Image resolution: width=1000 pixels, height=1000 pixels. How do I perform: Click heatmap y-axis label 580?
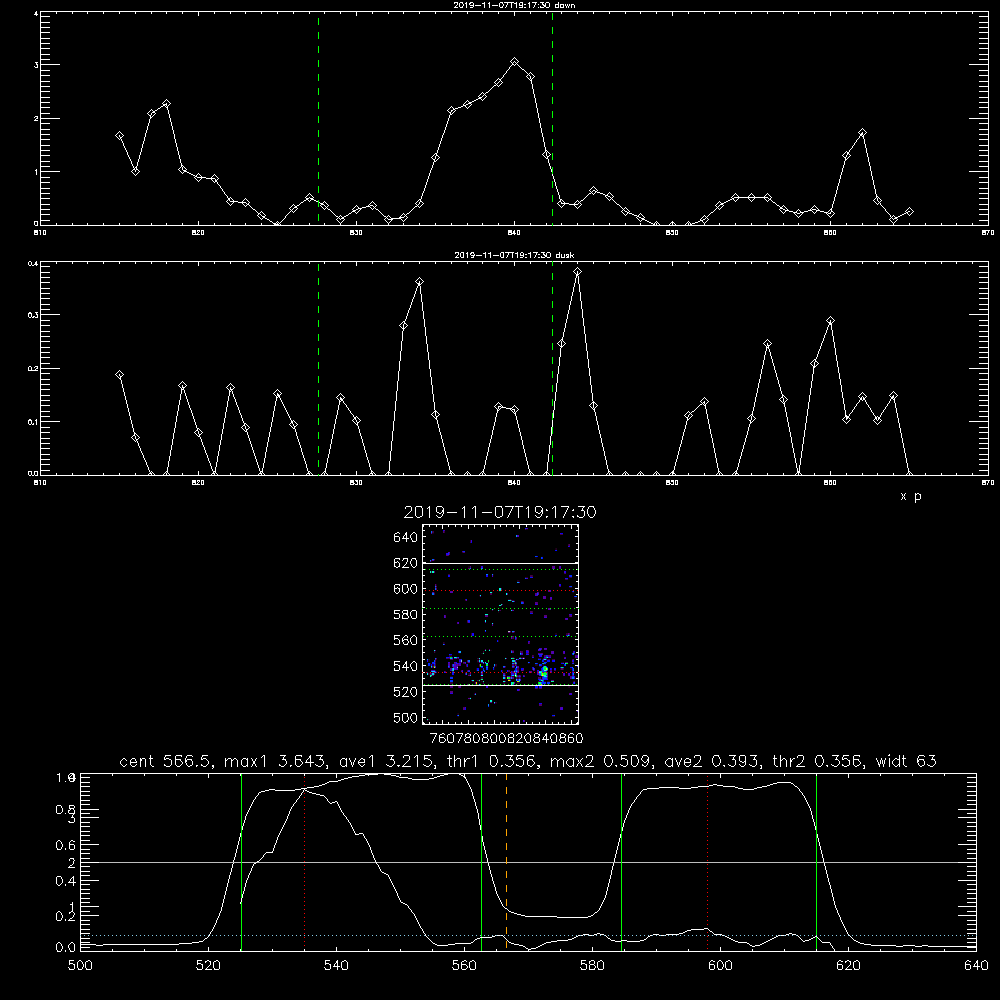tap(406, 615)
